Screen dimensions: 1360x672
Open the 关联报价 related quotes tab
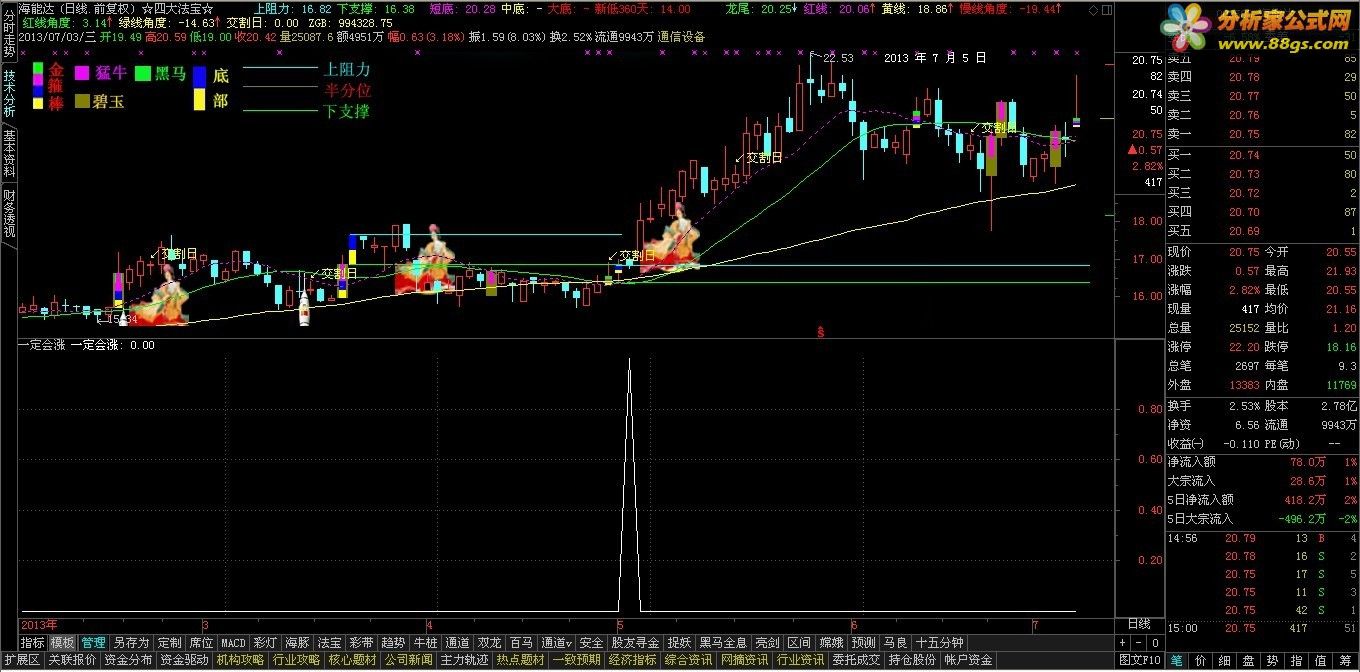[72, 660]
